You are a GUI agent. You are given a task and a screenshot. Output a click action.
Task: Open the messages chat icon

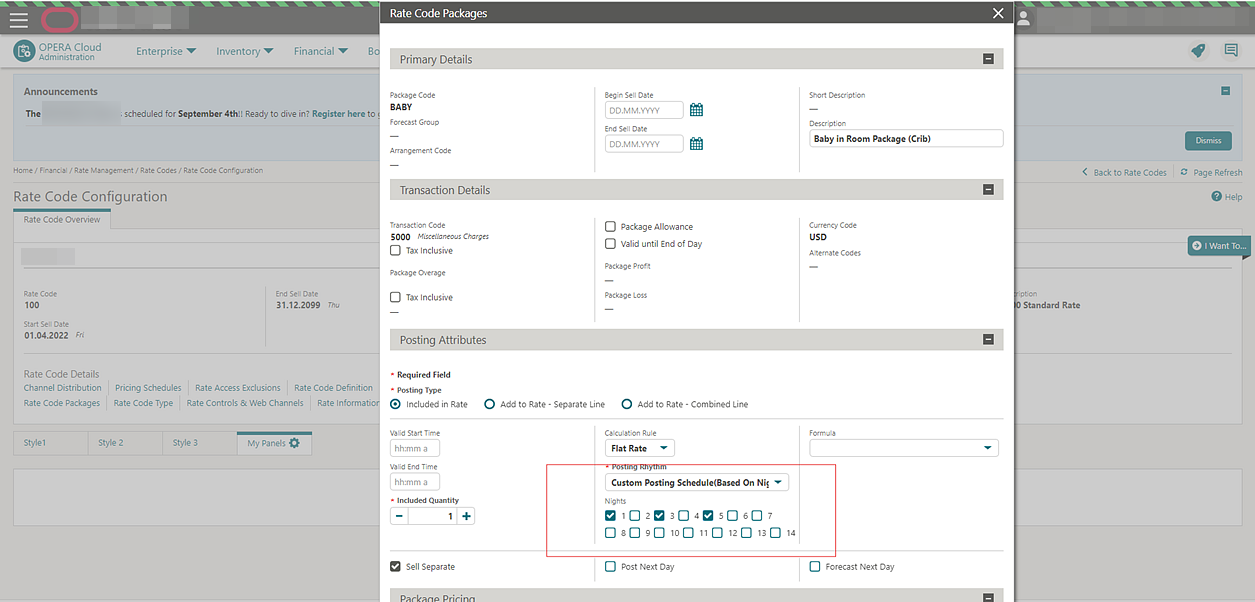pos(1231,51)
